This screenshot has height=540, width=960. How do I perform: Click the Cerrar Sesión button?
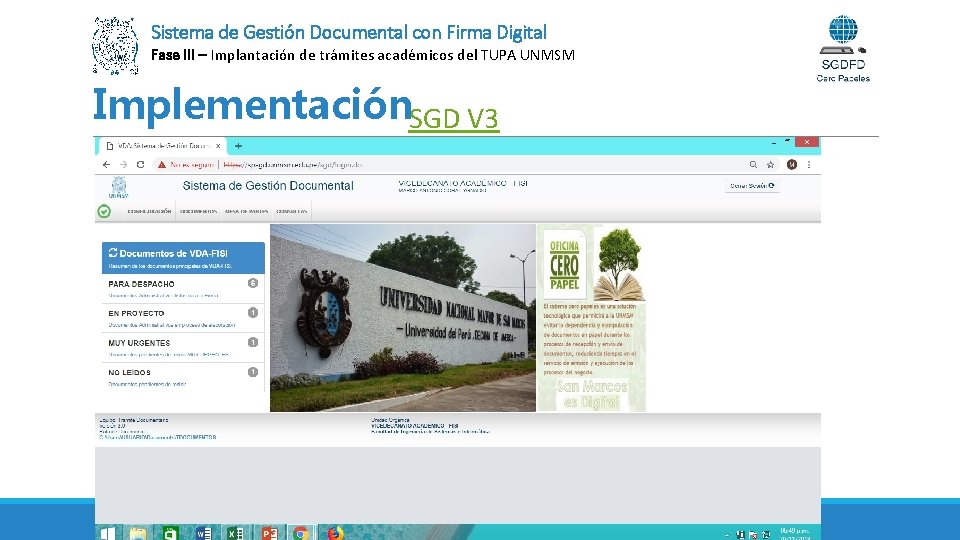(752, 186)
